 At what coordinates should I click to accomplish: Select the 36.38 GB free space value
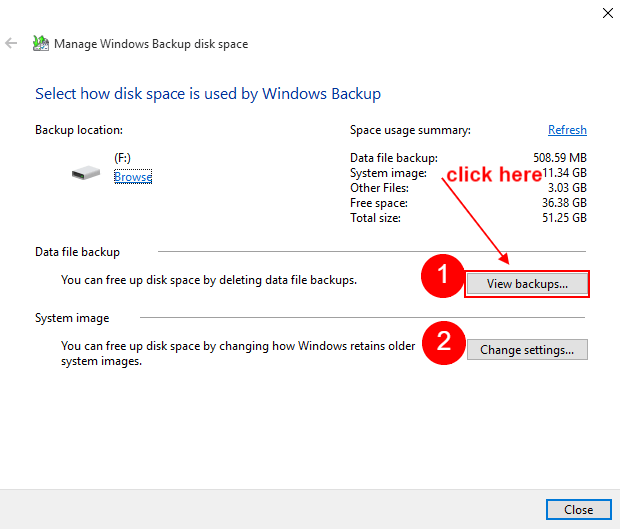[564, 203]
